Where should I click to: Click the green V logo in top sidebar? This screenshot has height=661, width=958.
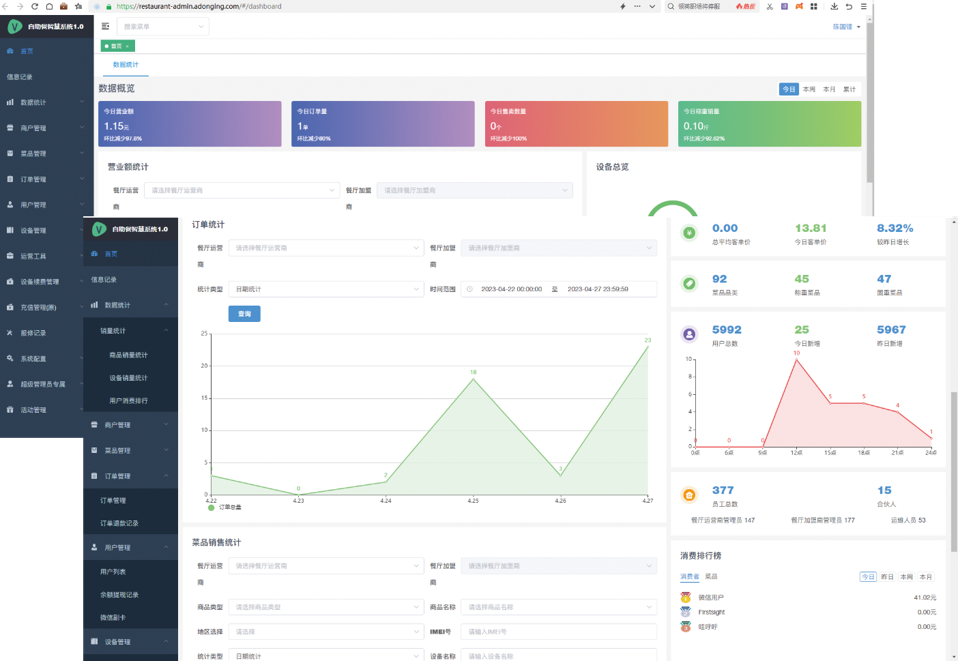click(x=15, y=26)
